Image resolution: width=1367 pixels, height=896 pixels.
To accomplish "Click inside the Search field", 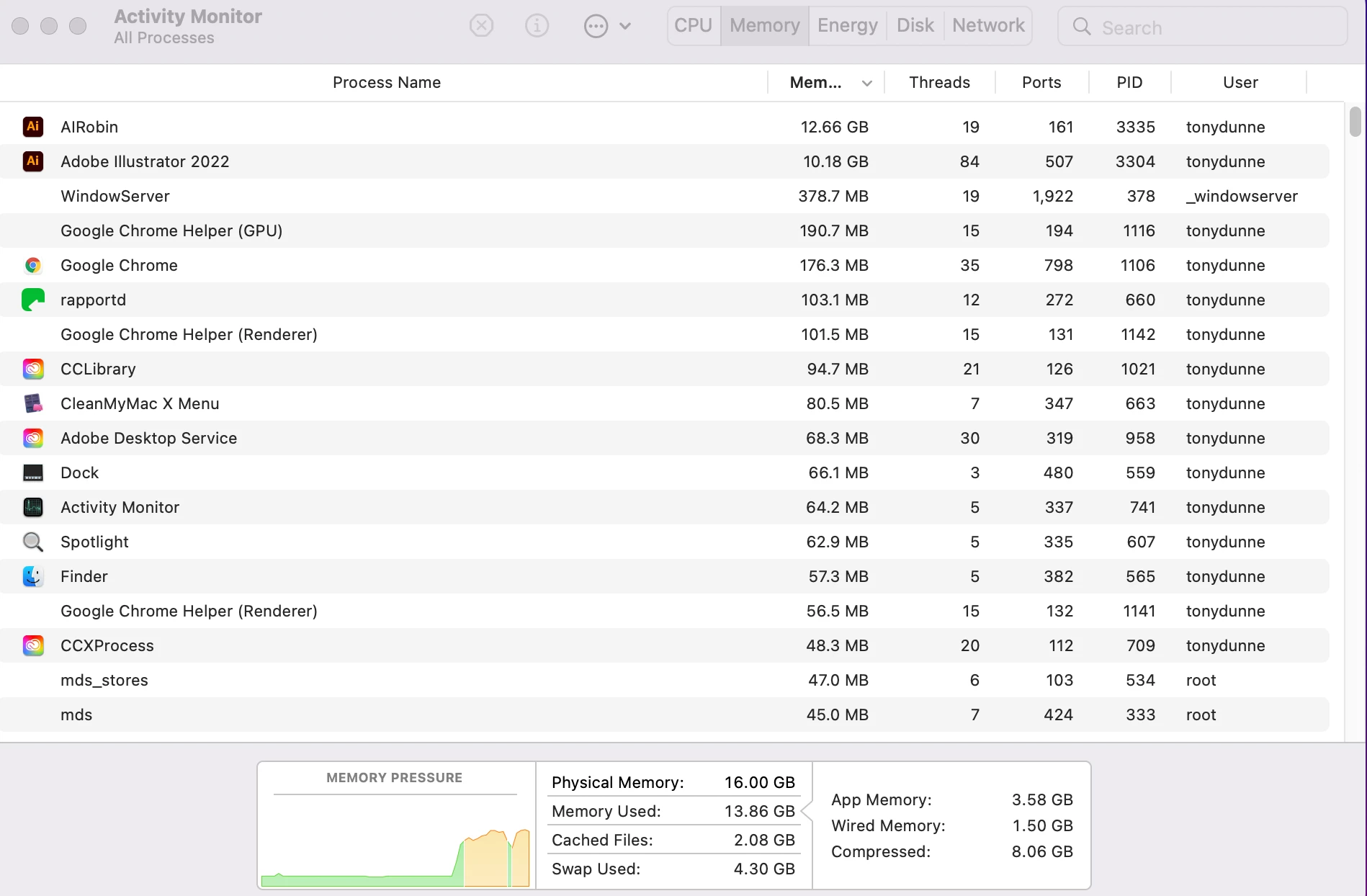I will tap(1202, 27).
